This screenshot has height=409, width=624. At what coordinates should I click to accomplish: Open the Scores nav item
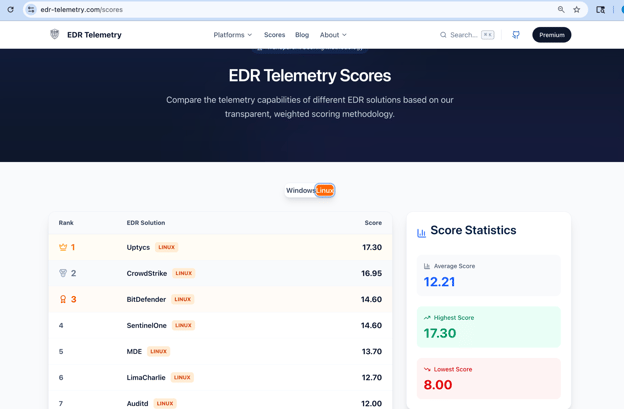(275, 35)
